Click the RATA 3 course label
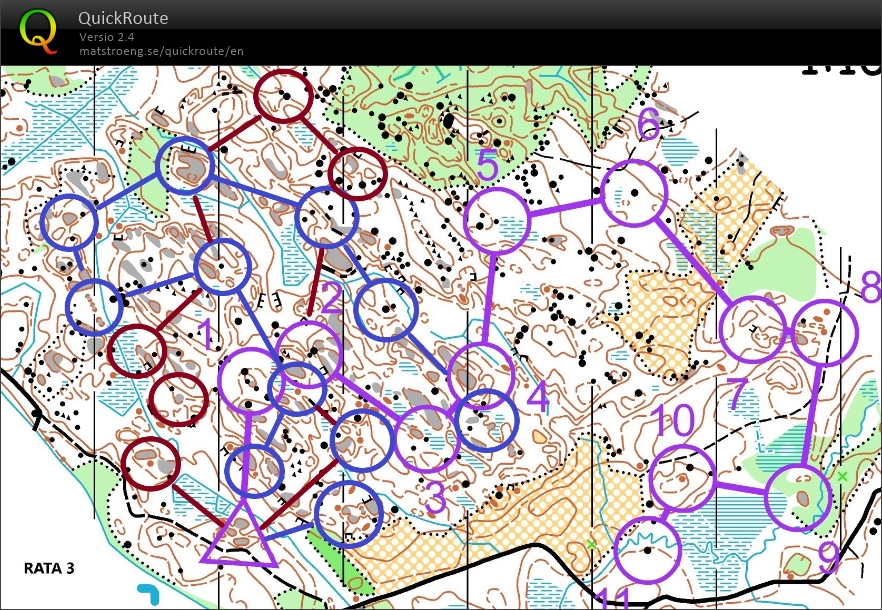 50,569
